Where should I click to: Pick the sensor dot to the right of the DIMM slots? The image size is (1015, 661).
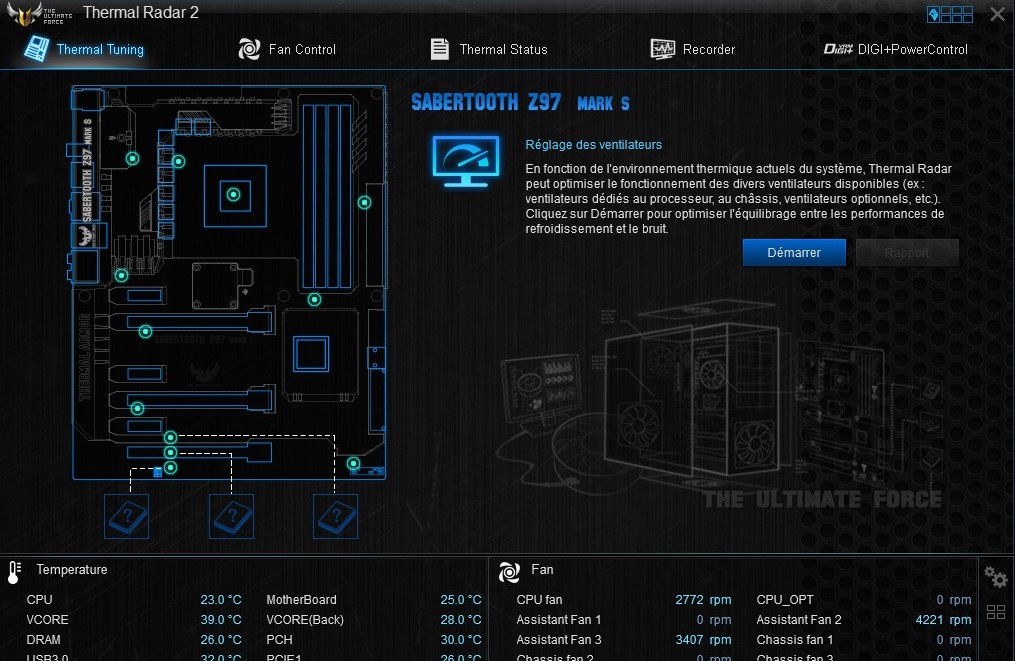click(x=364, y=203)
